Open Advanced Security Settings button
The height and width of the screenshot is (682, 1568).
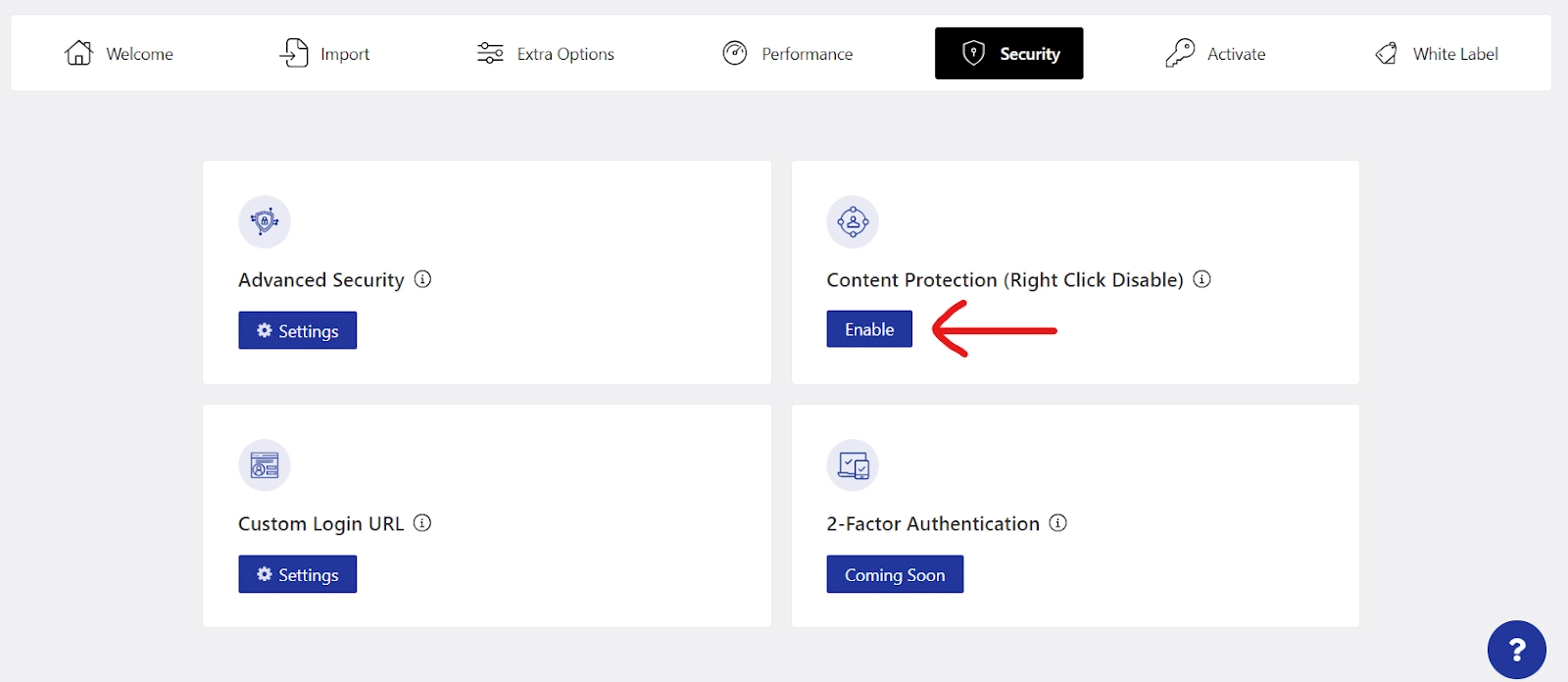pyautogui.click(x=298, y=331)
